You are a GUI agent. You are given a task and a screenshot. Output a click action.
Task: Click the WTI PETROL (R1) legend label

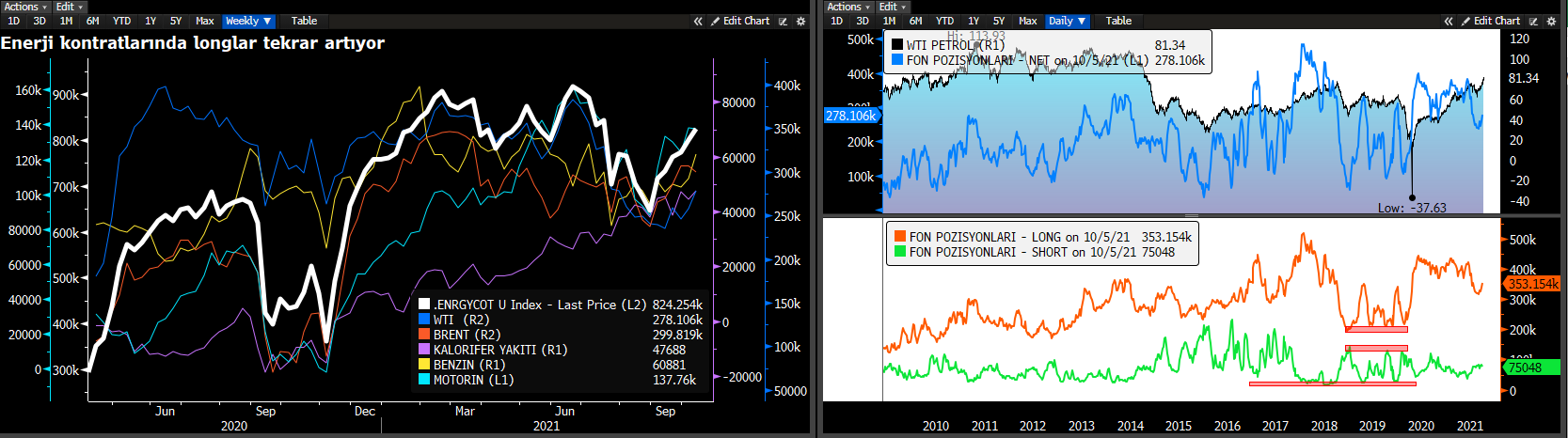(x=956, y=44)
